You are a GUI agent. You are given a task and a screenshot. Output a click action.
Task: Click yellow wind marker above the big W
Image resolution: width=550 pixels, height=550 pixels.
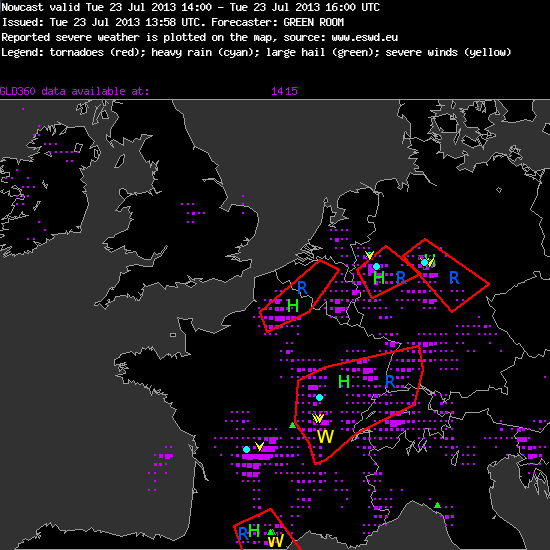(318, 418)
